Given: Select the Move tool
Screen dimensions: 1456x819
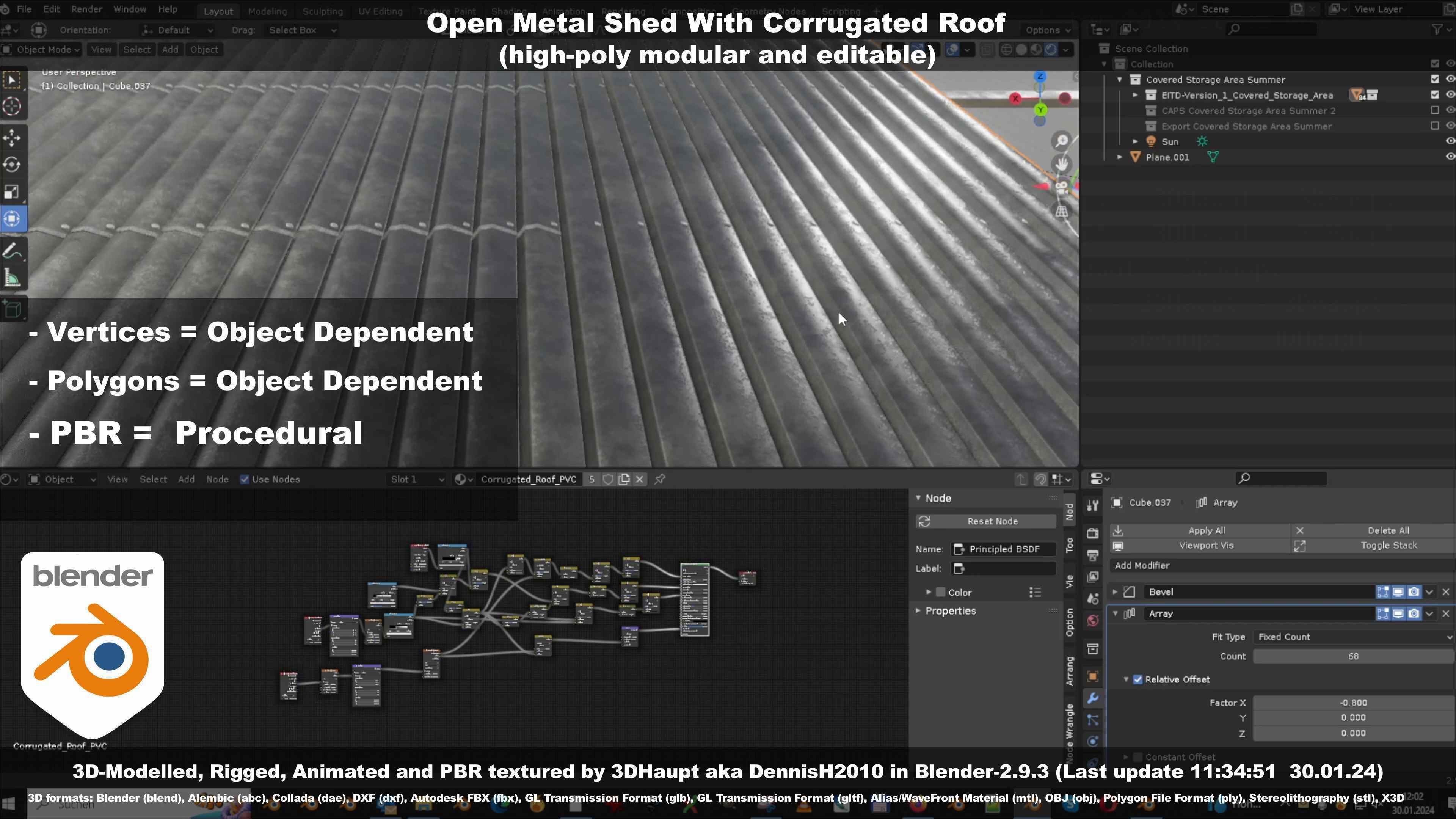Looking at the screenshot, I should 12,138.
